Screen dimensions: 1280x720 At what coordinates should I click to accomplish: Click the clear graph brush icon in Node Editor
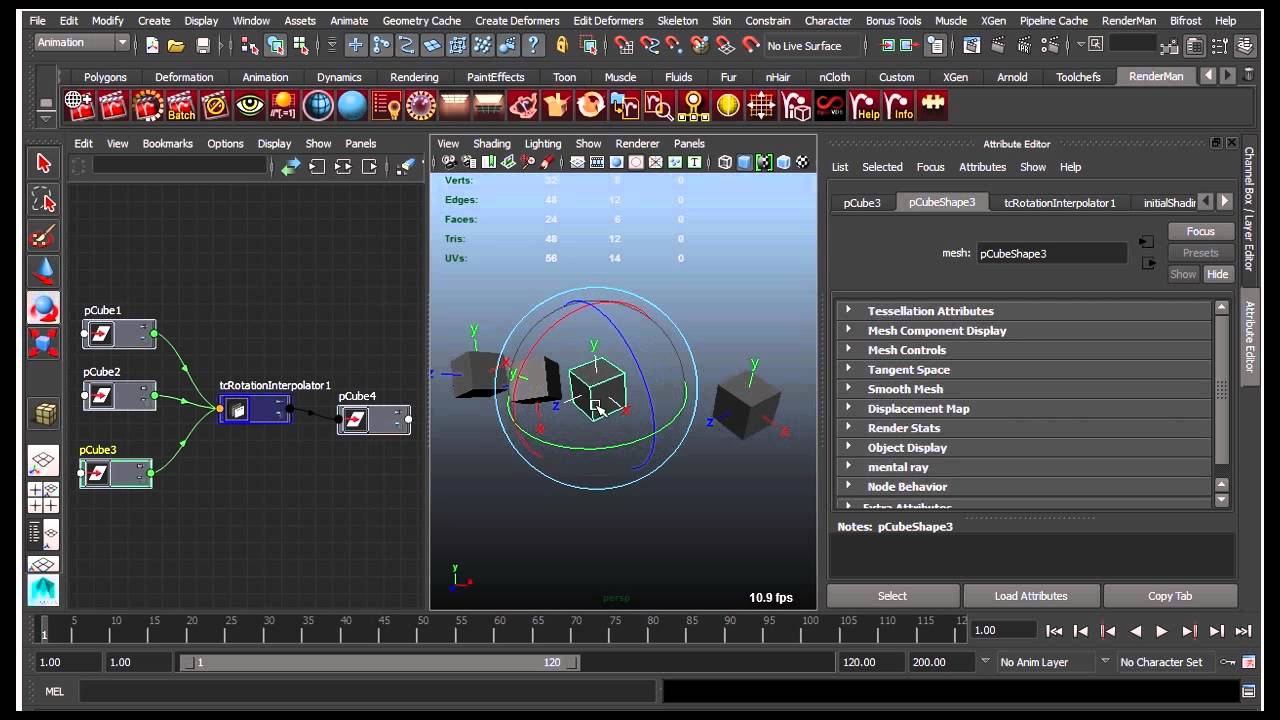pos(407,167)
